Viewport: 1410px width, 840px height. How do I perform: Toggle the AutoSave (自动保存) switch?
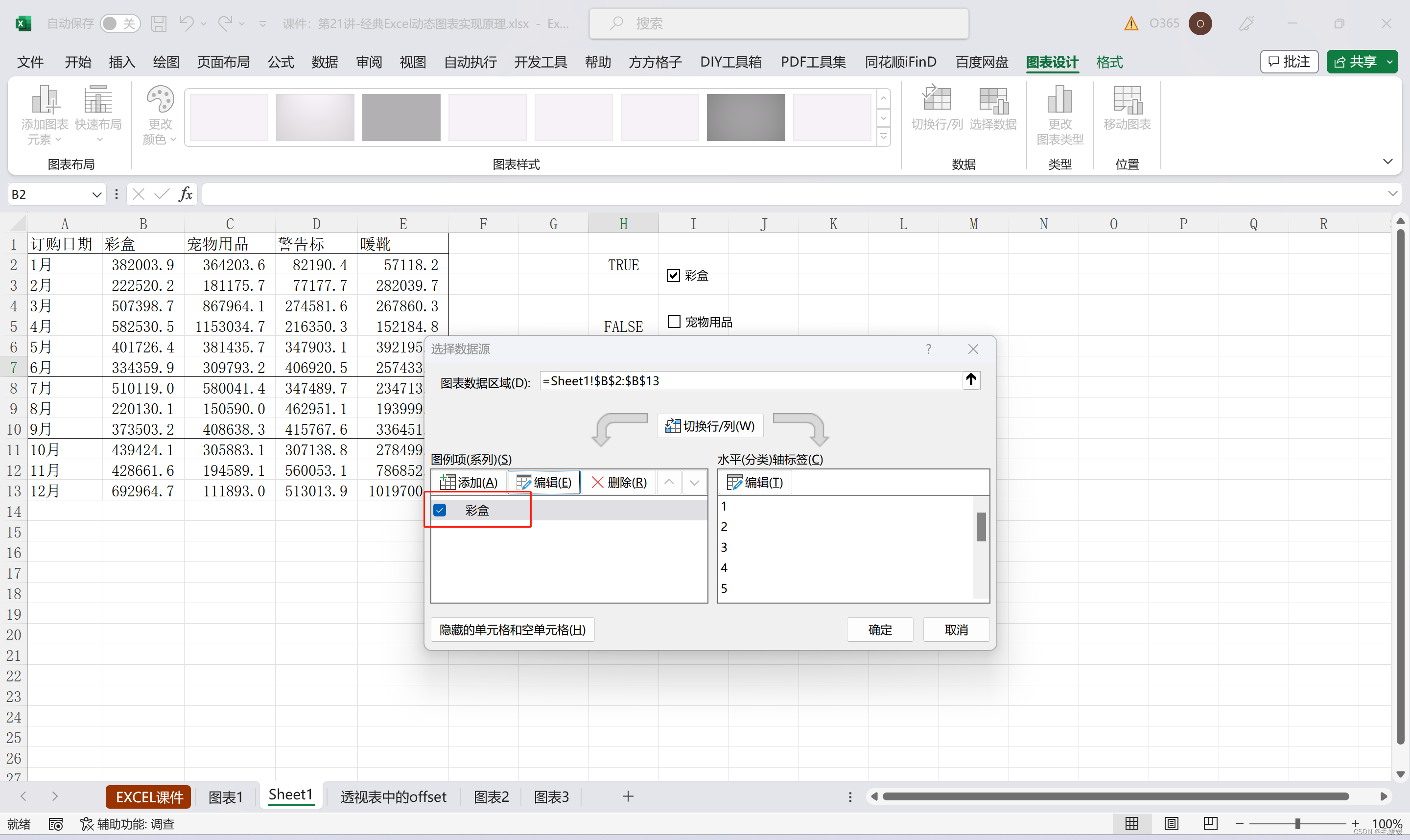pyautogui.click(x=120, y=23)
